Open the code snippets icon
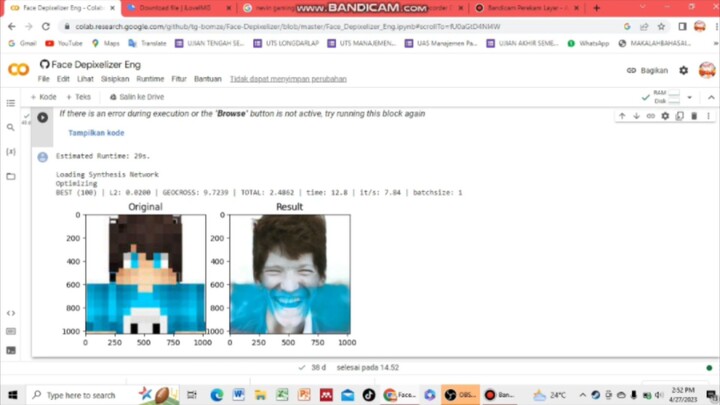This screenshot has width=720, height=405. [x=11, y=313]
